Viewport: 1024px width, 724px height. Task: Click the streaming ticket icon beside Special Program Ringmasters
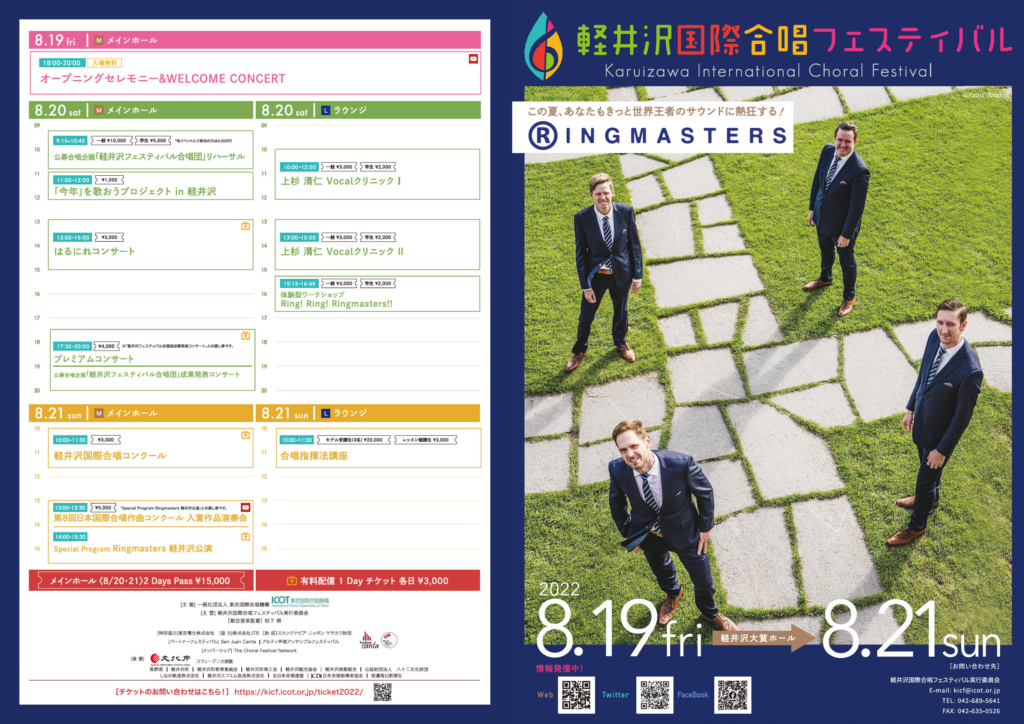[246, 537]
